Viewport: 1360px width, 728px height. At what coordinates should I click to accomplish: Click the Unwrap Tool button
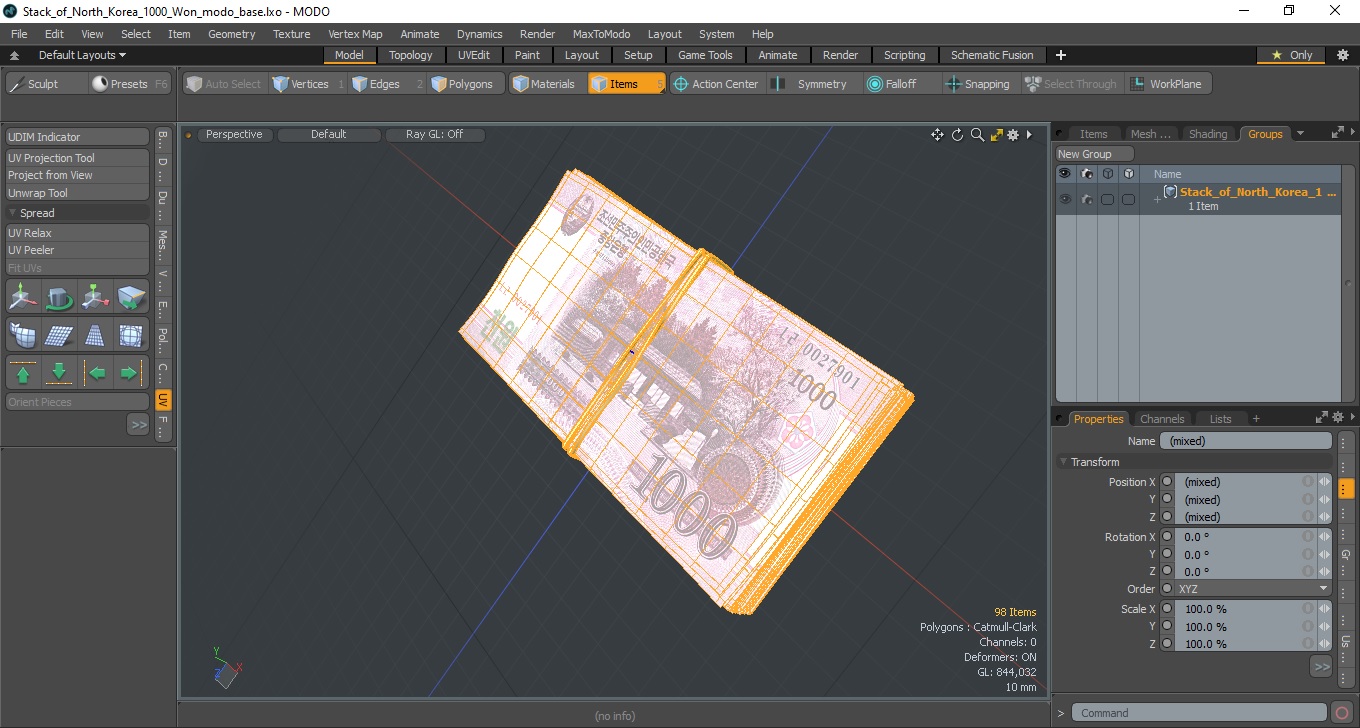coord(78,193)
